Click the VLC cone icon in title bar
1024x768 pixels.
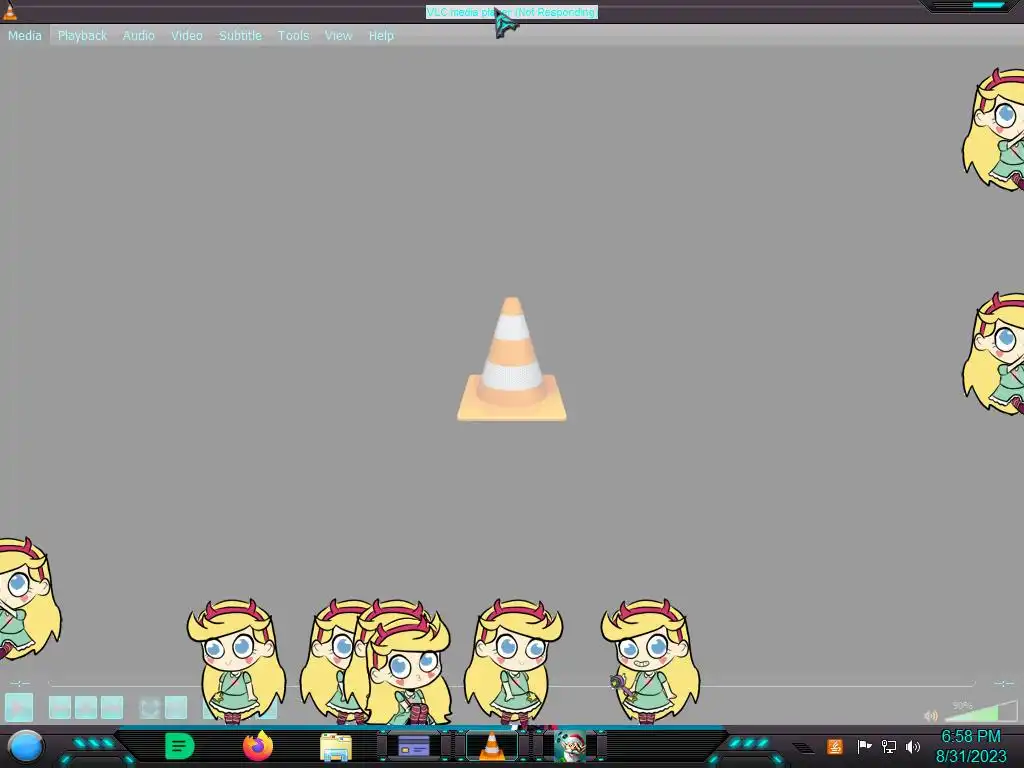point(9,11)
